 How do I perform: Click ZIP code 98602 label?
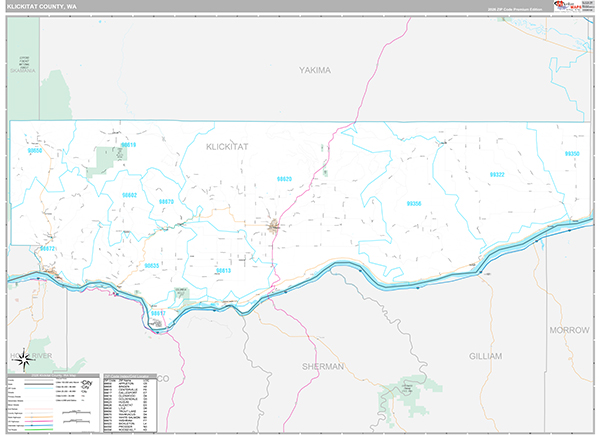click(129, 195)
